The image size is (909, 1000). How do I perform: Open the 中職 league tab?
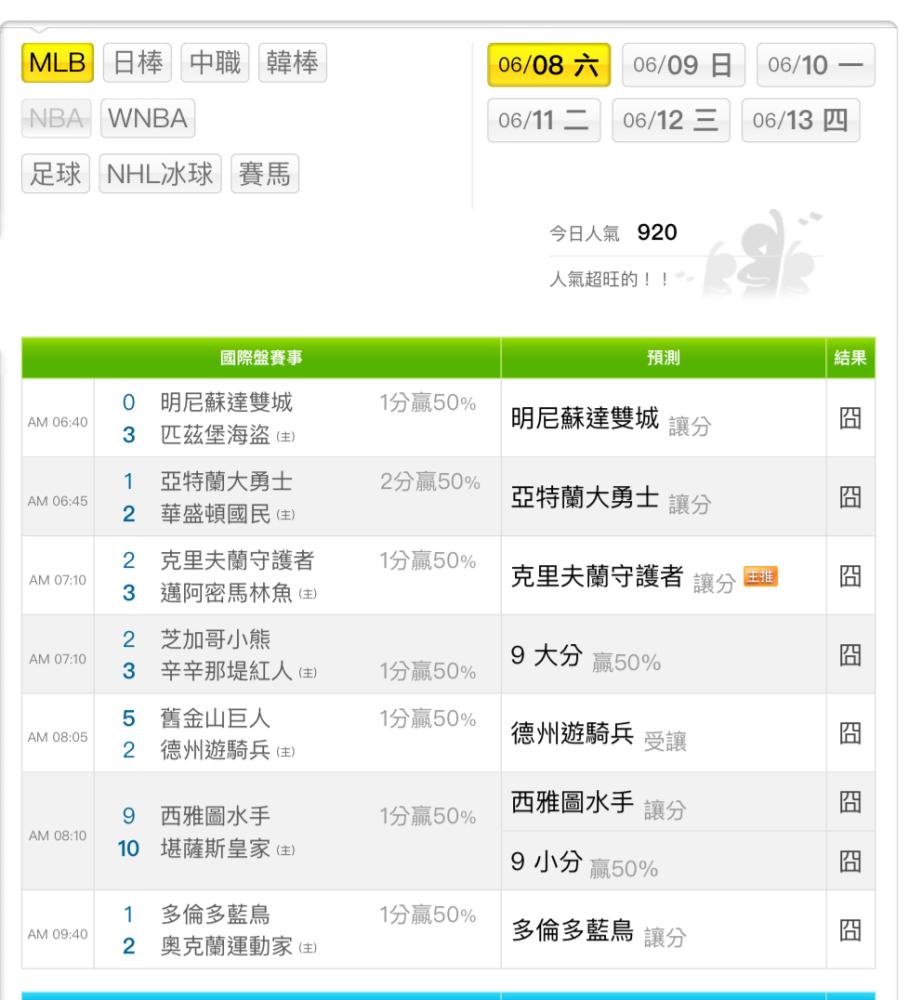pos(215,62)
